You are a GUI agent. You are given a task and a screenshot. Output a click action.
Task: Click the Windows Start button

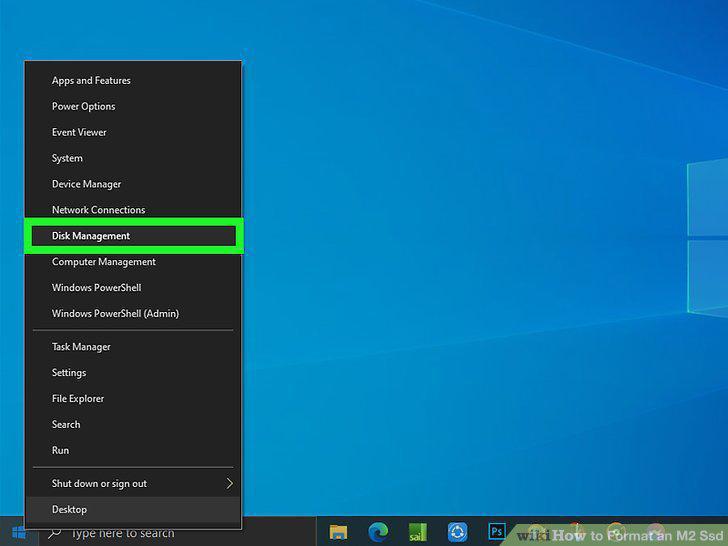pos(19,533)
